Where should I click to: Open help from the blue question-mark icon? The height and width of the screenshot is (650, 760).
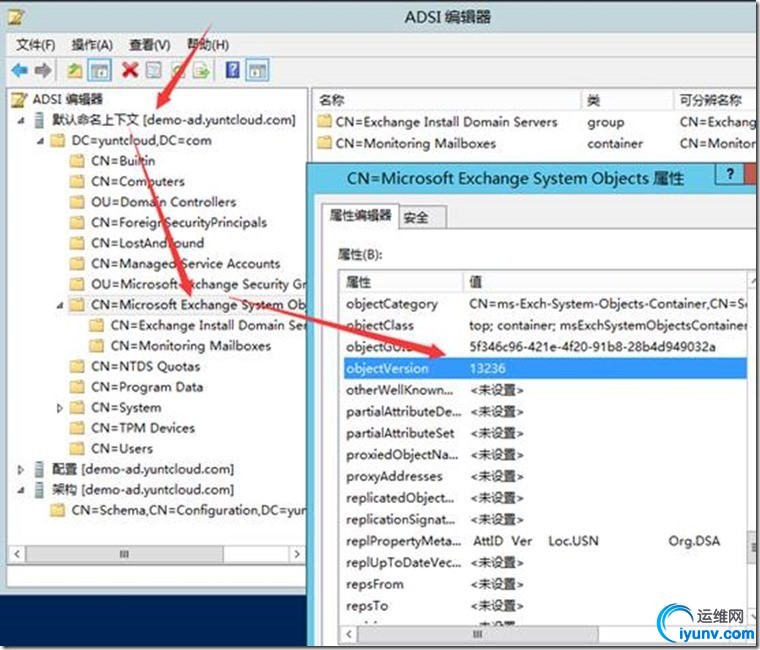233,70
